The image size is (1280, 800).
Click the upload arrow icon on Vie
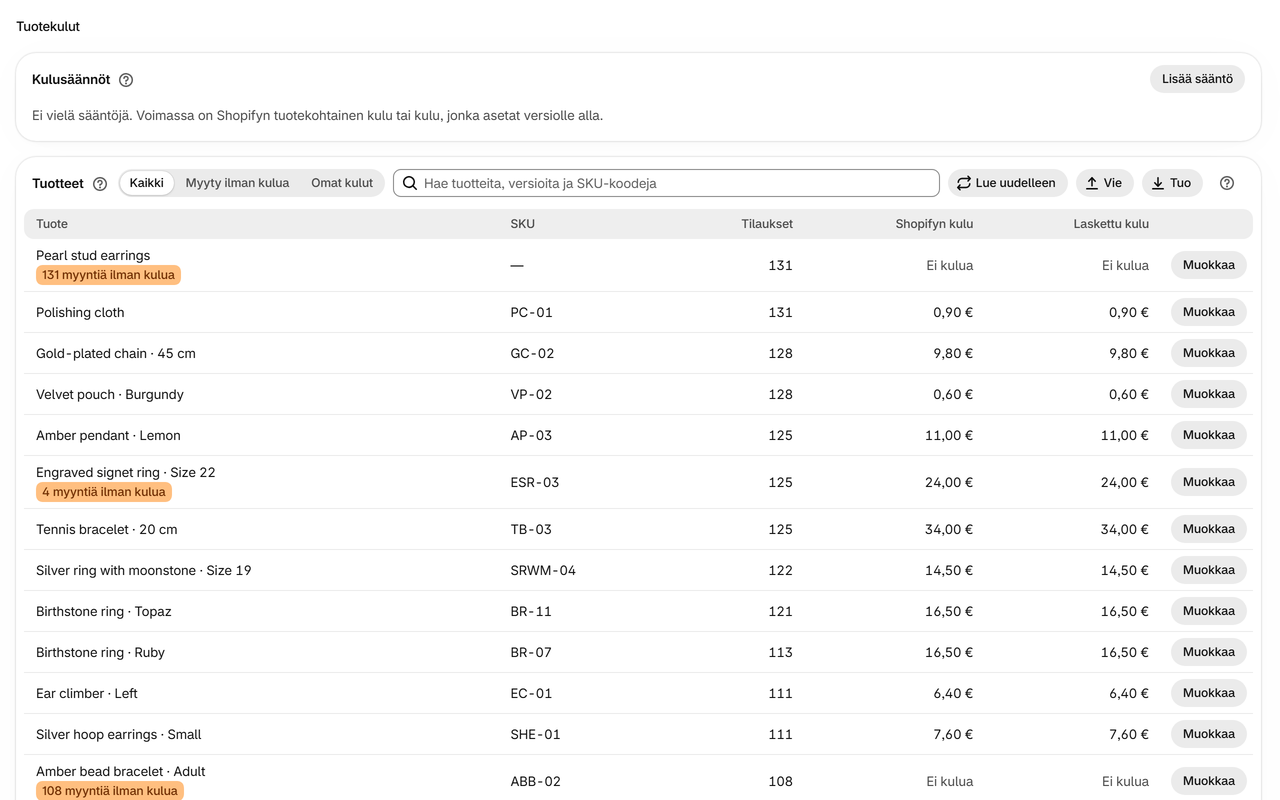point(1092,183)
